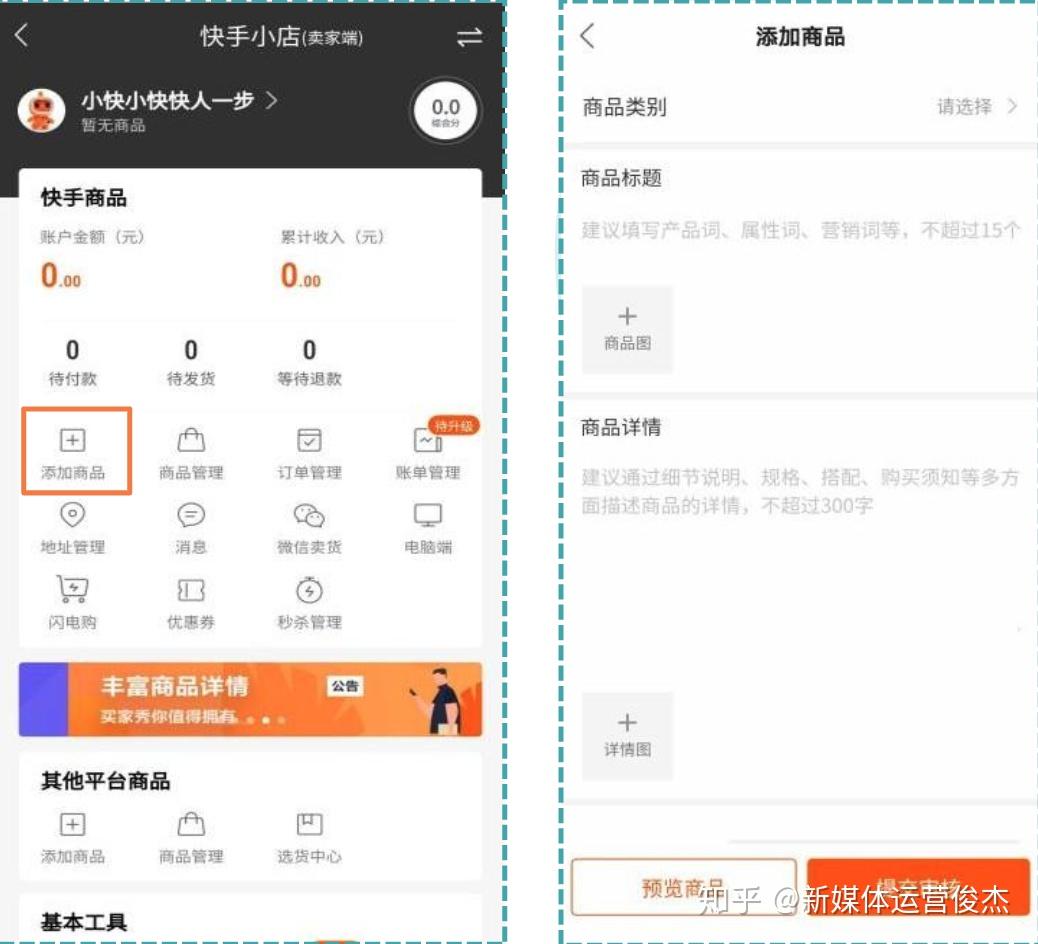Tap the switch arrows icon in shop header
1038x944 pixels.
pos(469,37)
